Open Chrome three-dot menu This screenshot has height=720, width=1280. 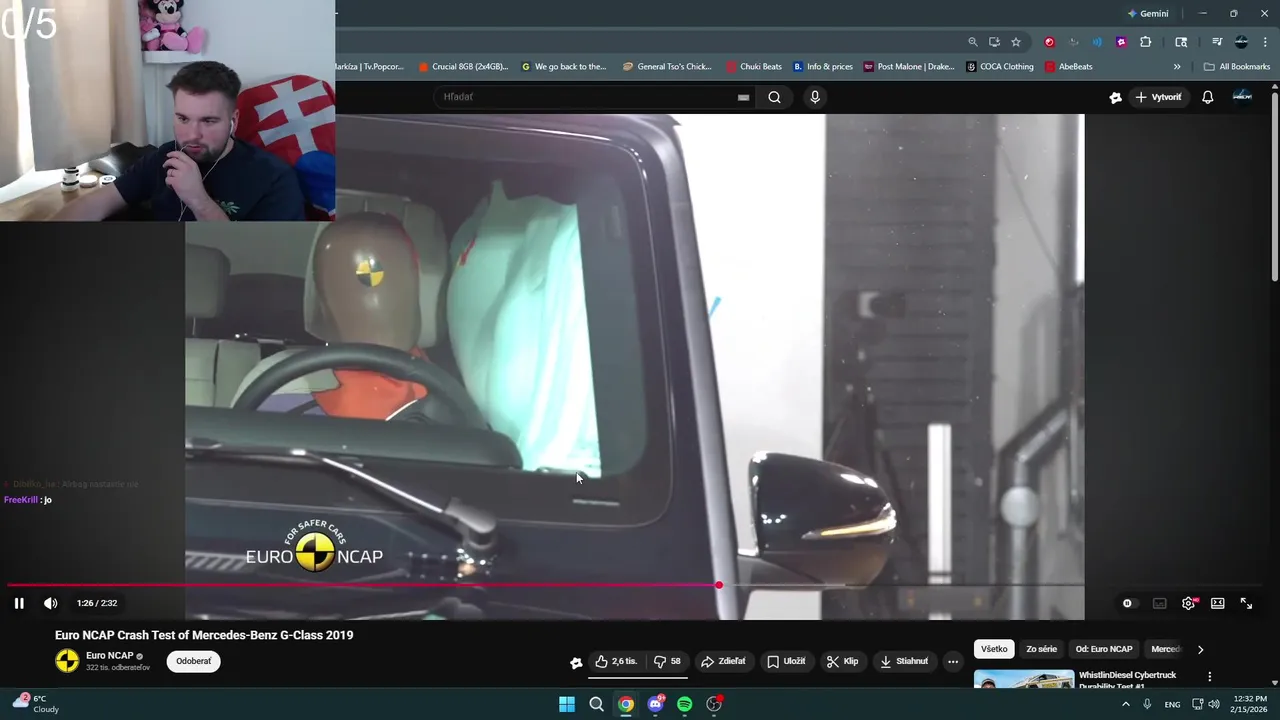(1265, 42)
